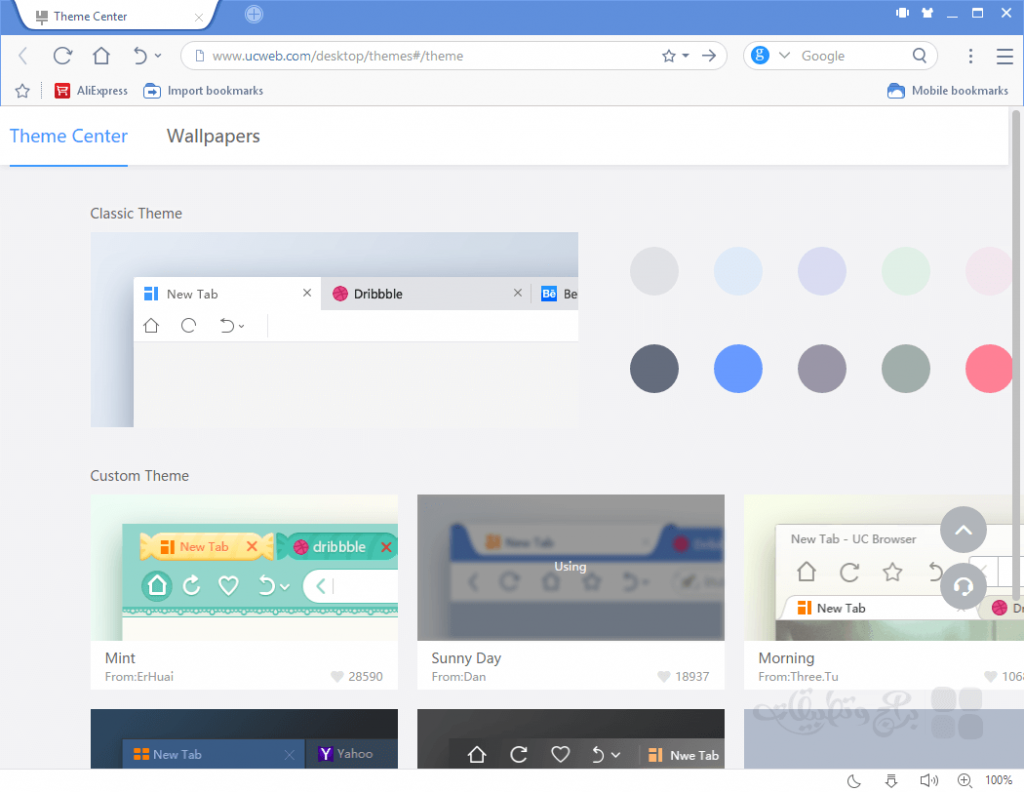
Task: Reload the page with the refresh icon
Action: pyautogui.click(x=62, y=56)
